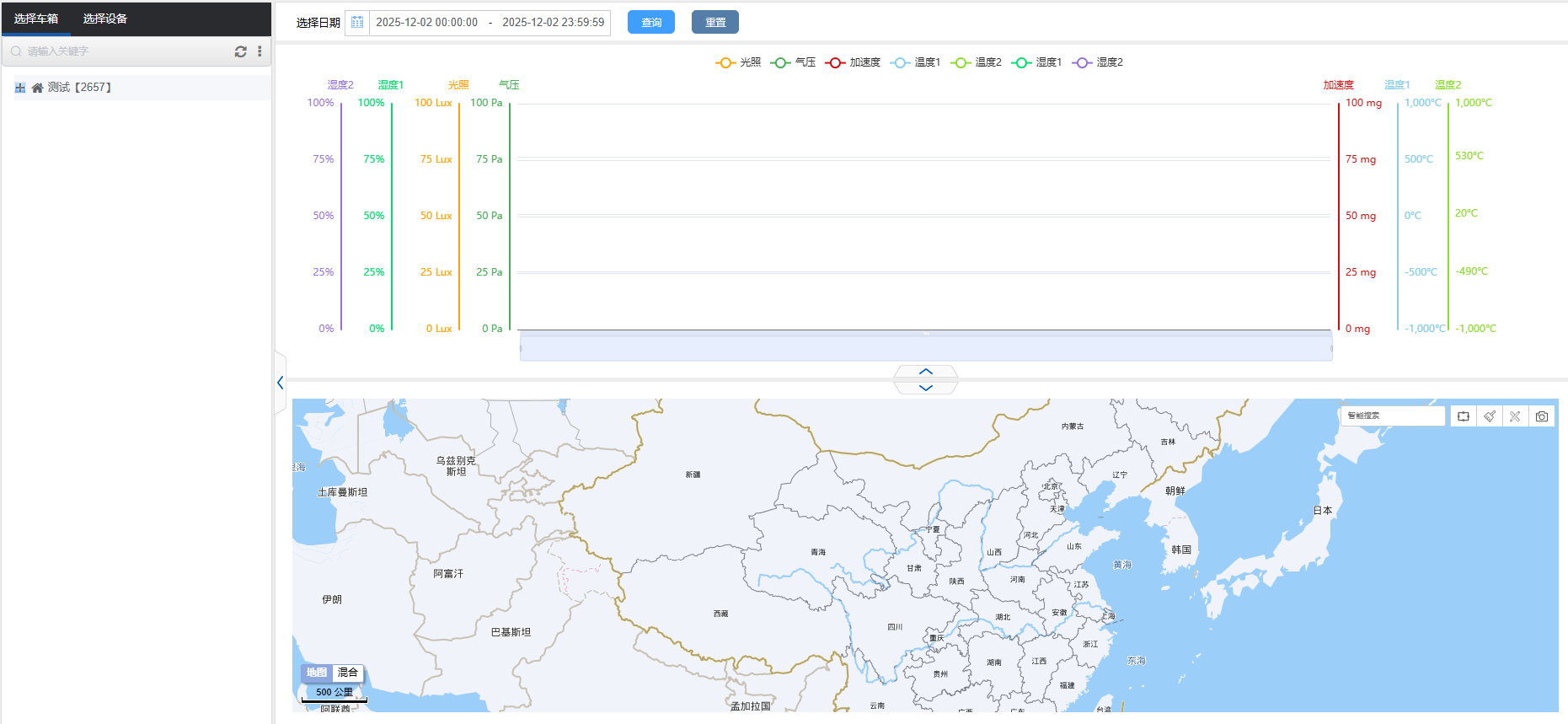Open the three-dot more options menu

260,51
